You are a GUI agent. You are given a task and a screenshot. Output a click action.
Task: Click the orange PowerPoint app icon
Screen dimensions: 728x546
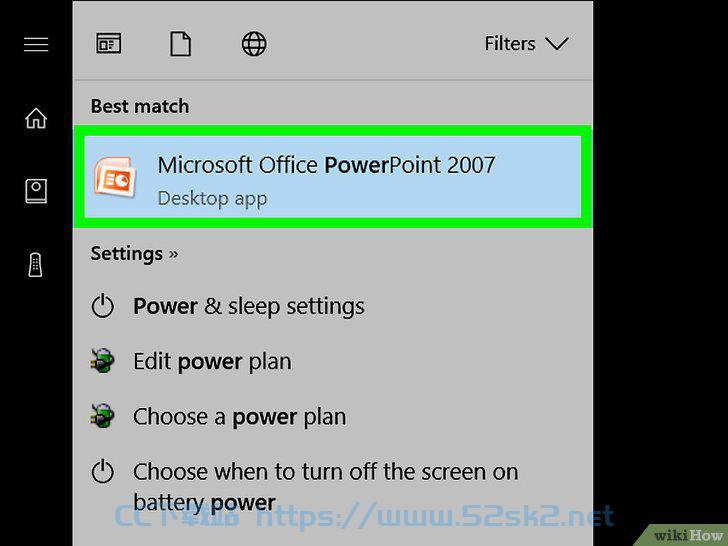coord(115,177)
